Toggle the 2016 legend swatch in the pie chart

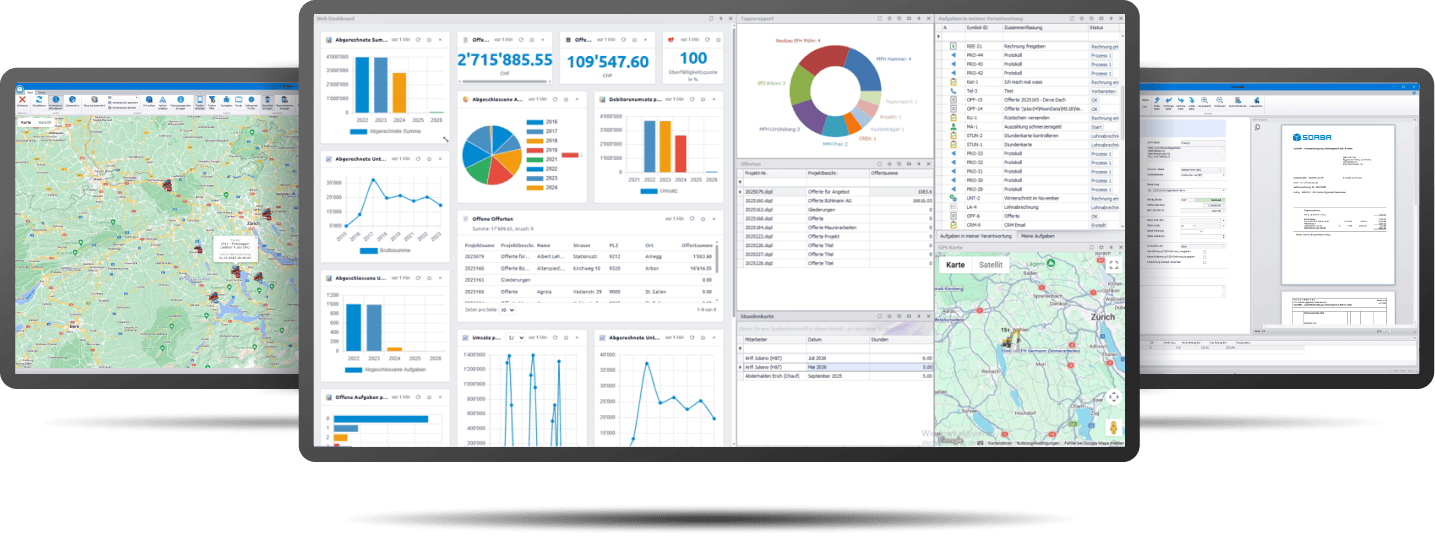tap(535, 122)
